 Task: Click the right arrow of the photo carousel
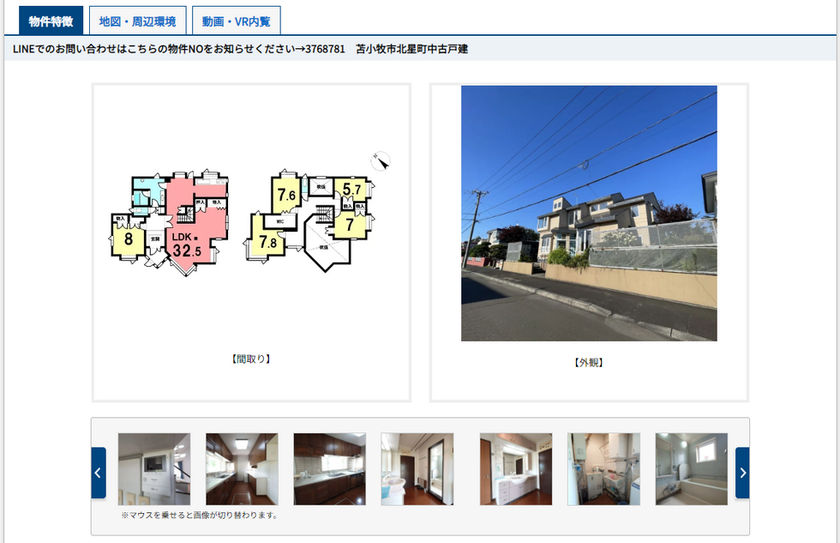pos(742,472)
